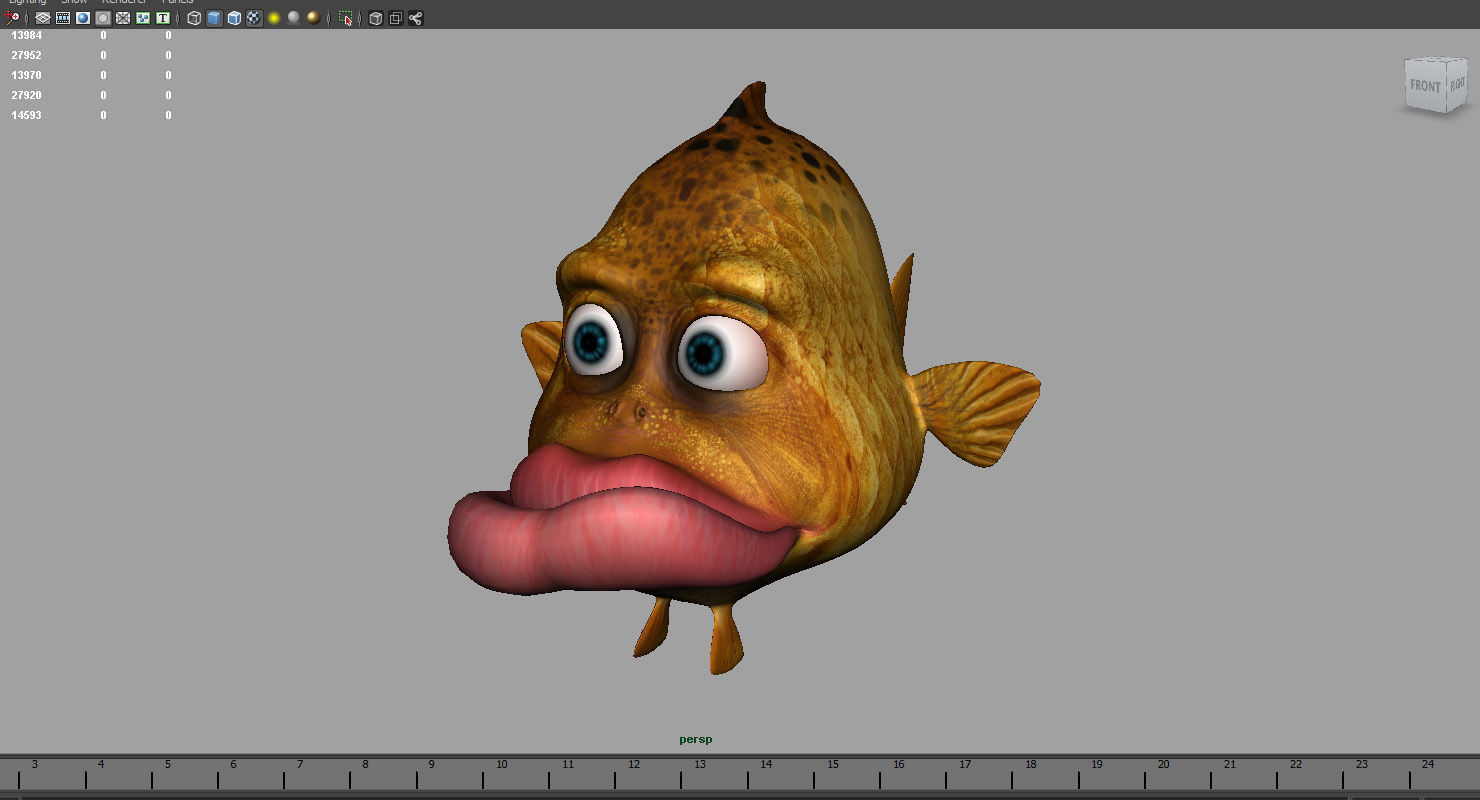Jump to frame 8 on timeline
Screen dimensions: 1480x800
point(365,764)
